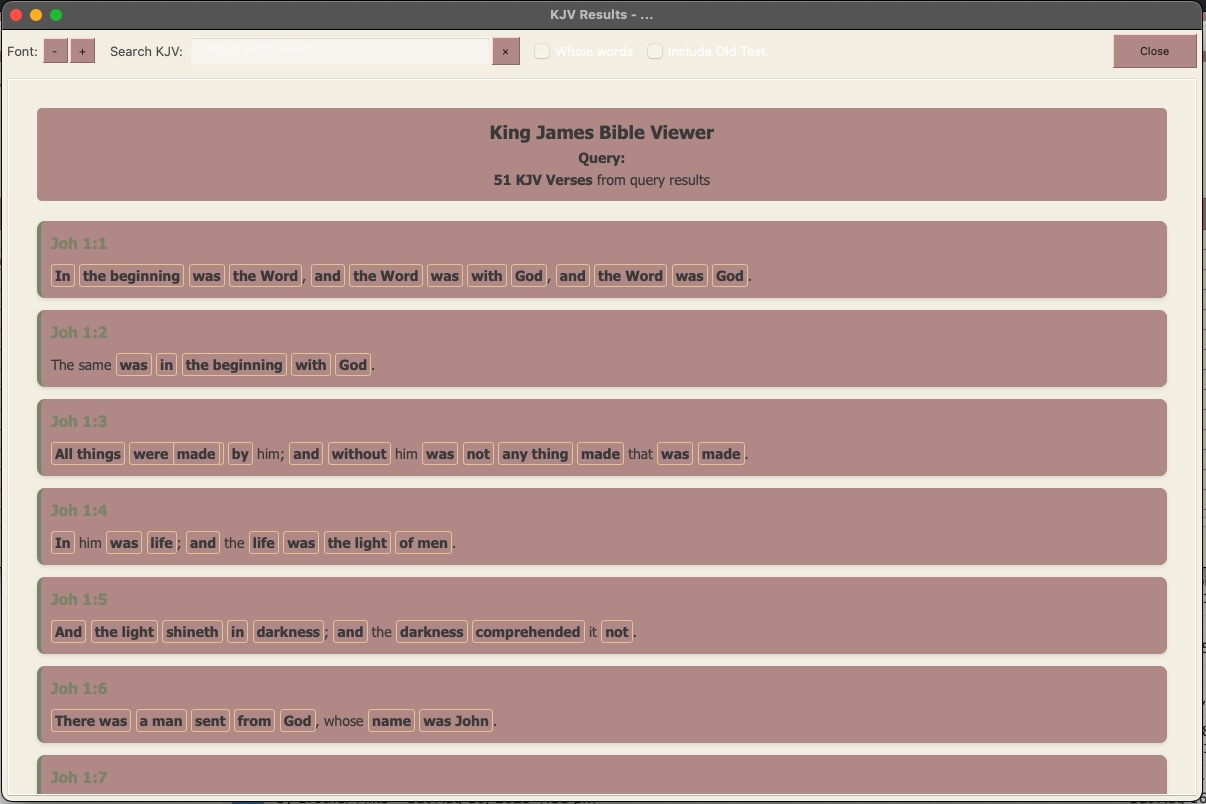The image size is (1206, 804).
Task: Toggle Include Old Test. checkbox
Action: tap(655, 51)
